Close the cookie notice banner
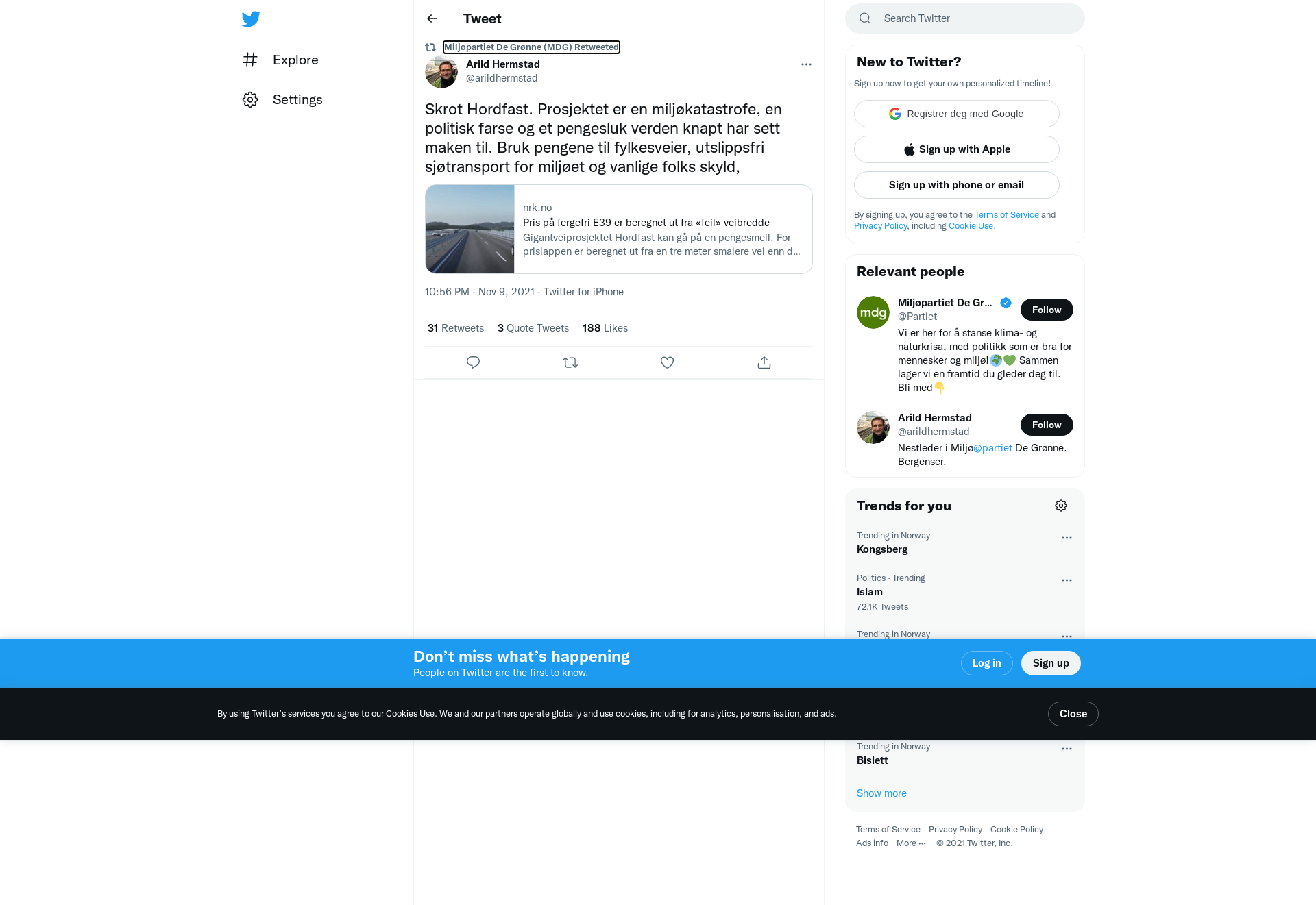 click(x=1073, y=714)
